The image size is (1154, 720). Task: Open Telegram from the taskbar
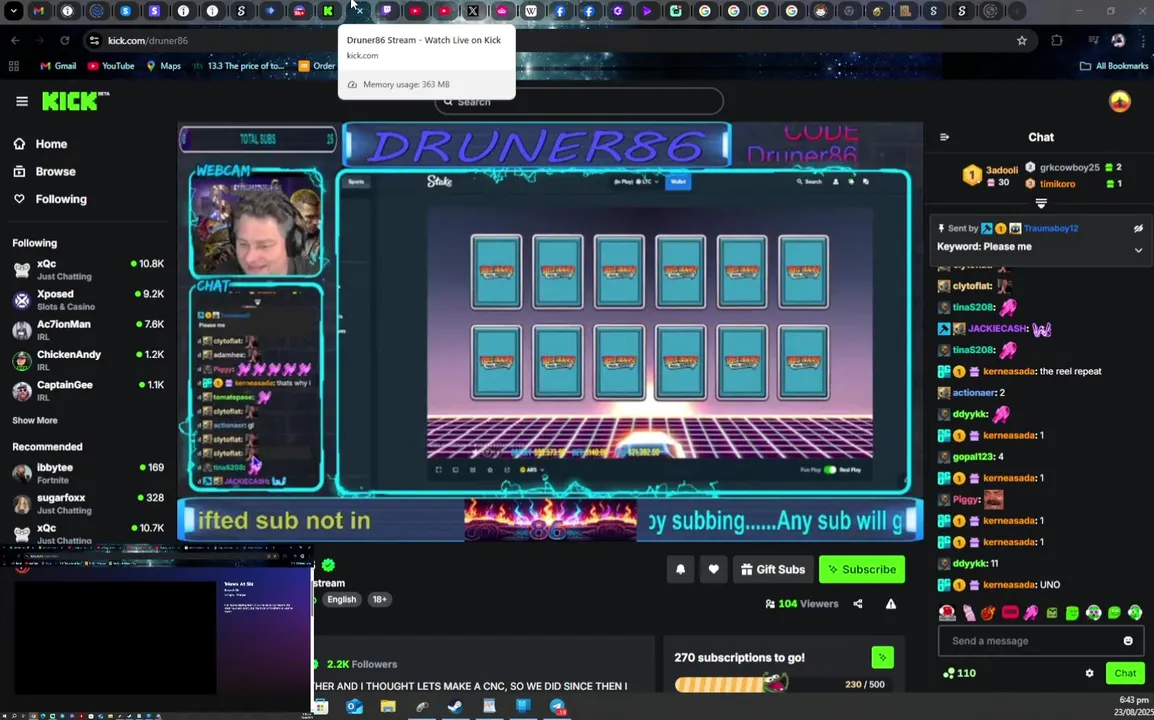[x=557, y=707]
